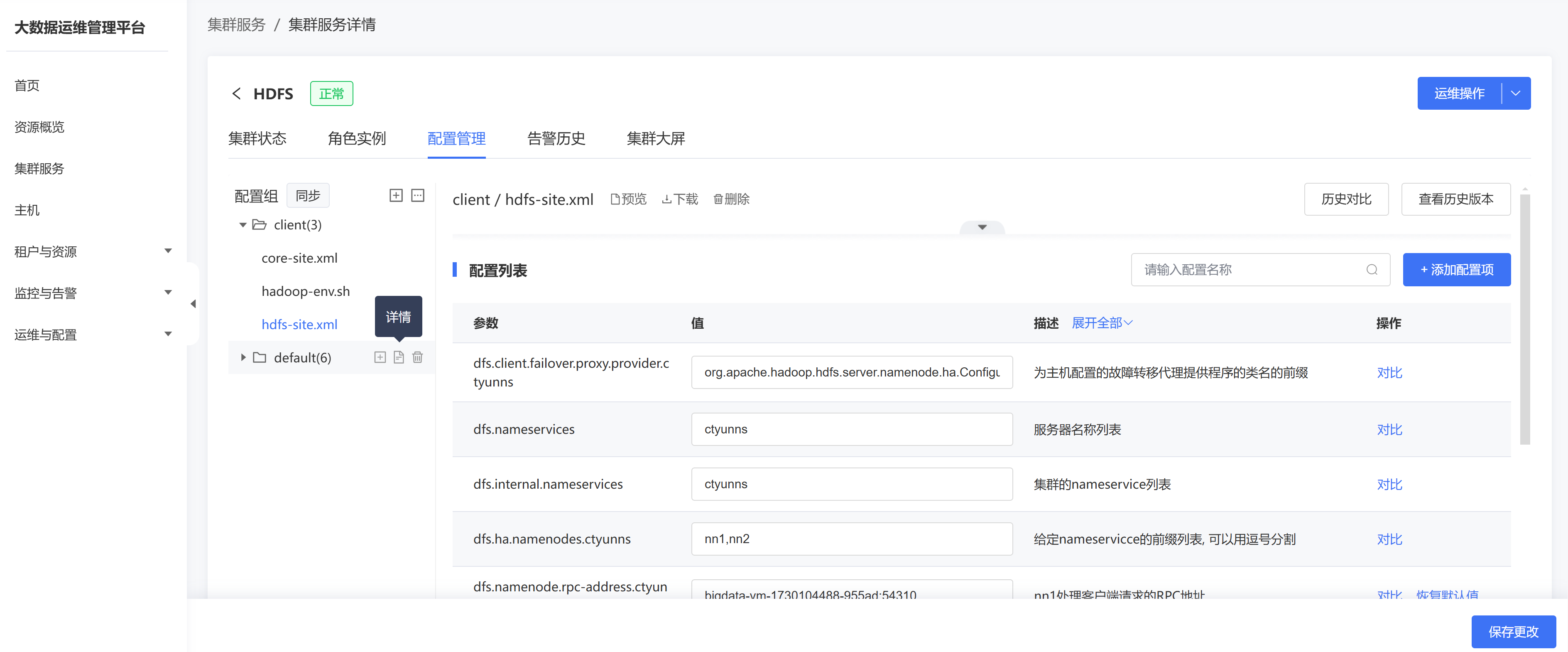Expand the 运维与配置 menu
This screenshot has height=652, width=1568.
(x=168, y=334)
